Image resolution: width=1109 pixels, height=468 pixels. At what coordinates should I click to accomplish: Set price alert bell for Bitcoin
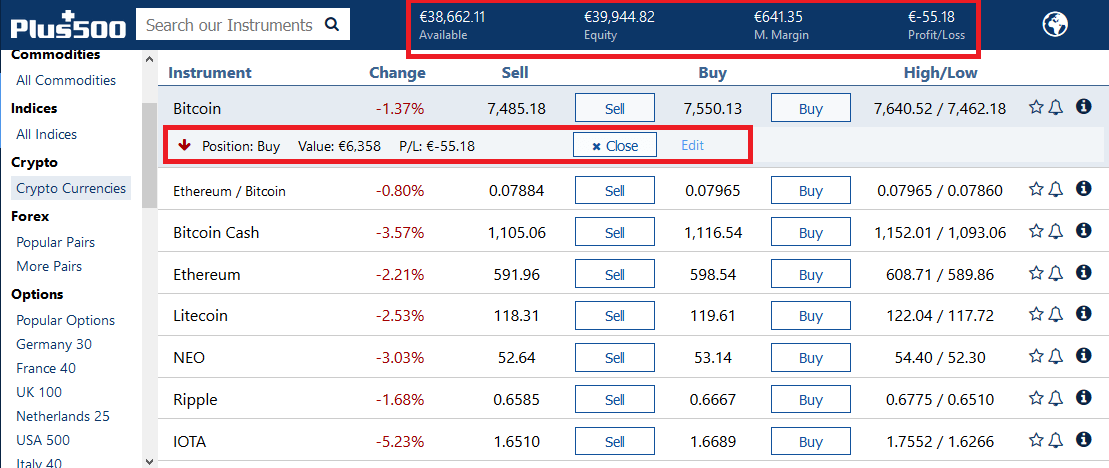pyautogui.click(x=1055, y=107)
